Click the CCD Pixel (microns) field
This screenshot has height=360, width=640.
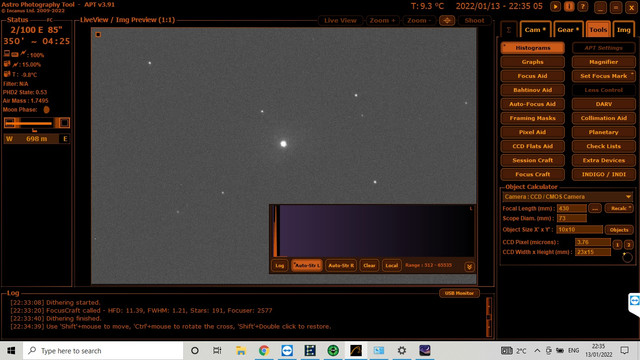click(x=593, y=242)
